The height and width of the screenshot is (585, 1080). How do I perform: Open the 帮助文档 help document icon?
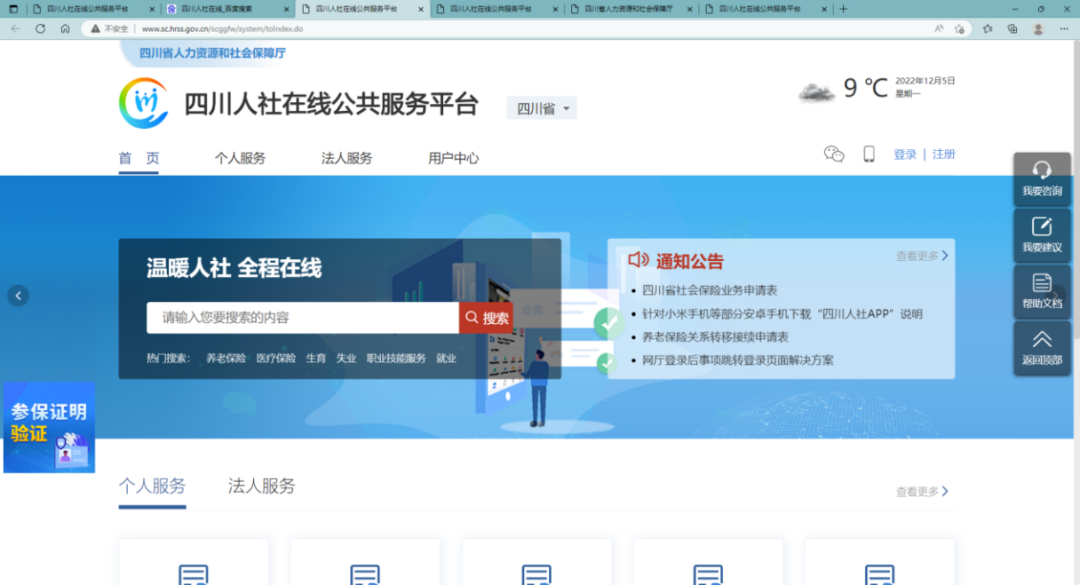coord(1042,285)
